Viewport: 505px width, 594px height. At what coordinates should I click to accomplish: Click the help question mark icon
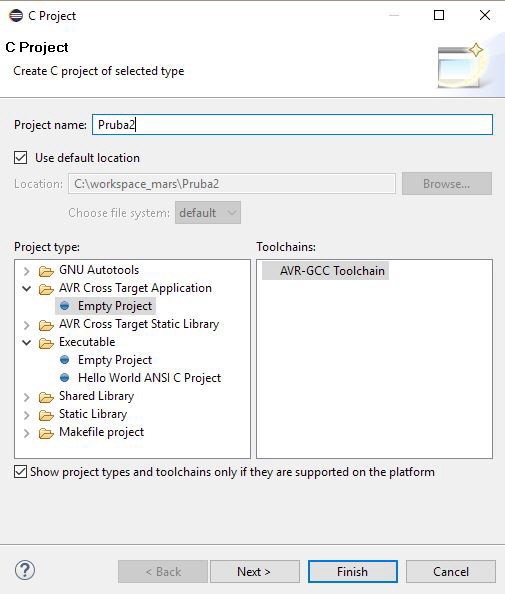click(25, 570)
